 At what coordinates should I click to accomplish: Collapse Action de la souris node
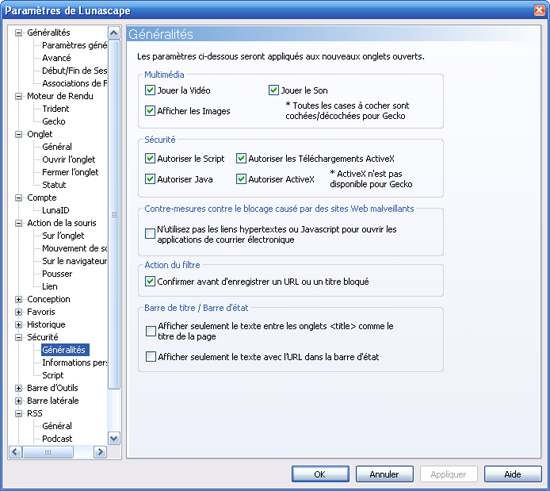coord(19,223)
